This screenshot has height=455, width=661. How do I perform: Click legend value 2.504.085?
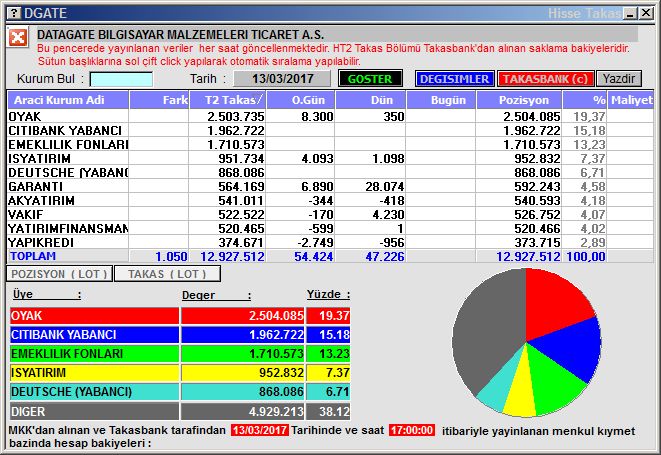[276, 316]
